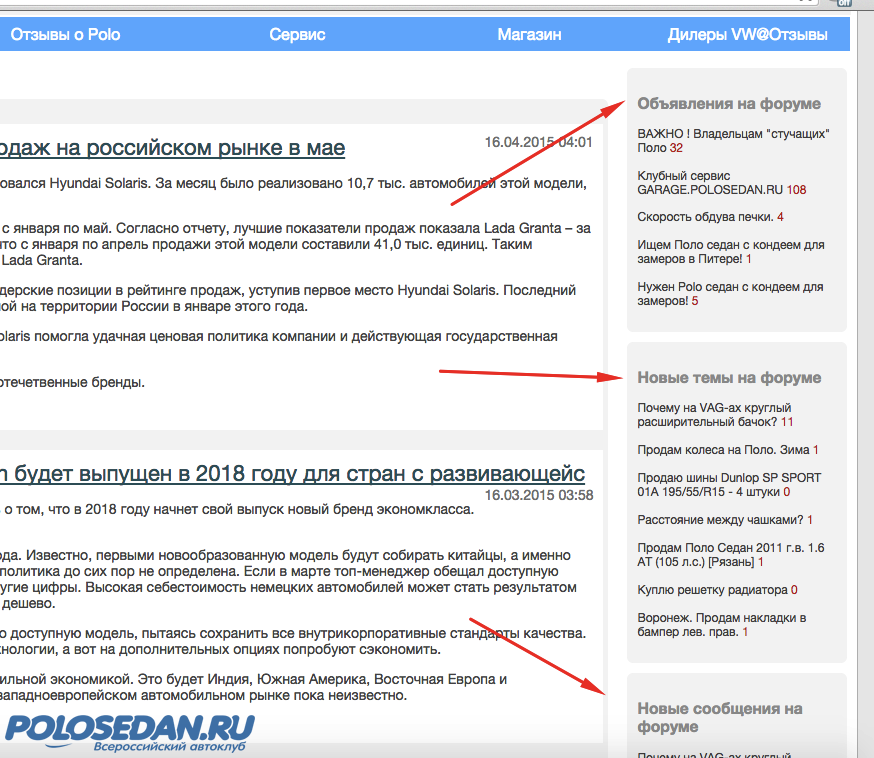Open Скорость обдува печки thread
Image resolution: width=874 pixels, height=758 pixels.
(705, 217)
